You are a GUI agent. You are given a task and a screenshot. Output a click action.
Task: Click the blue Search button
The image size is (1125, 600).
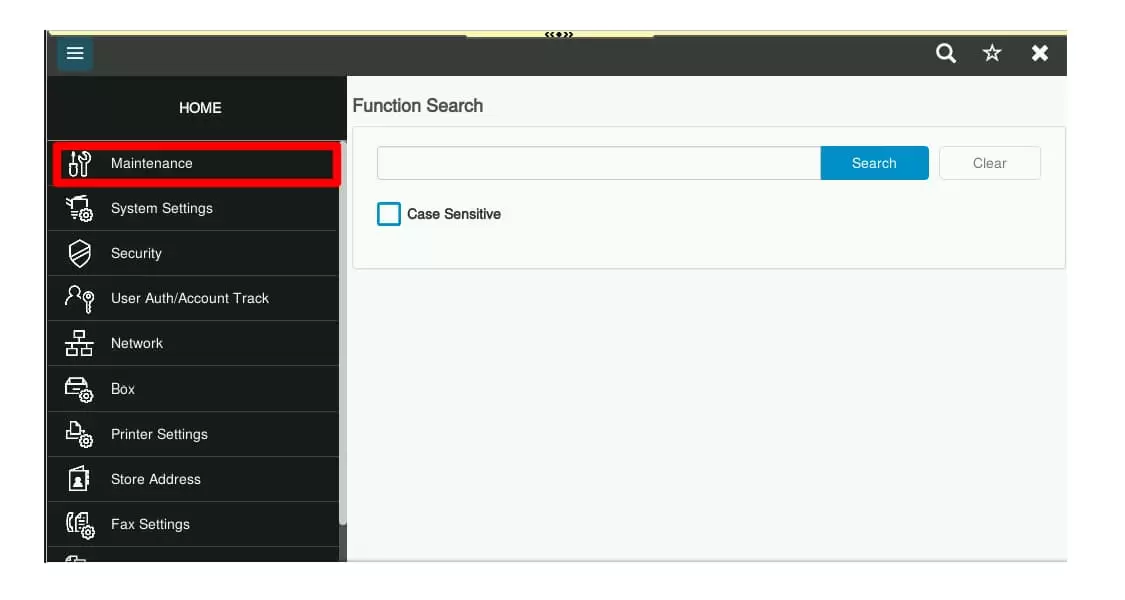point(875,163)
